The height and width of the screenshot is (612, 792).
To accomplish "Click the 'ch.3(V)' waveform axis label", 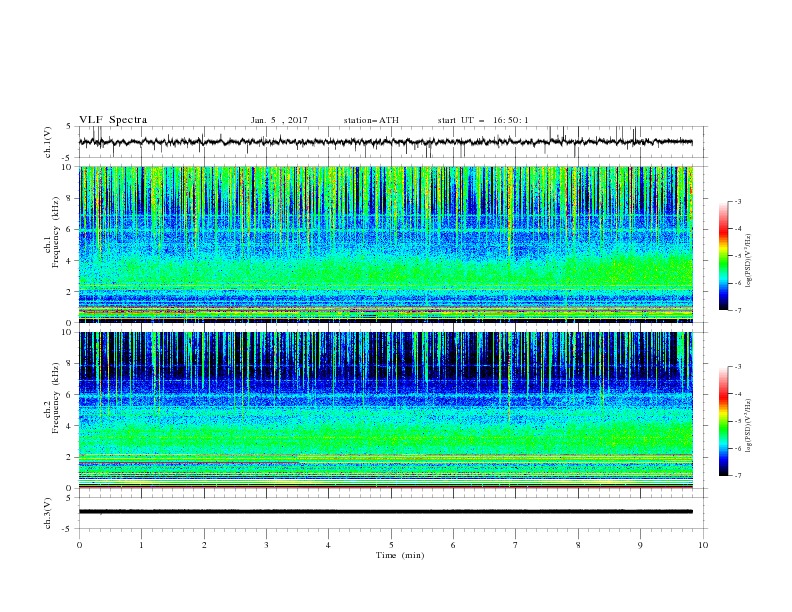I will pyautogui.click(x=48, y=513).
